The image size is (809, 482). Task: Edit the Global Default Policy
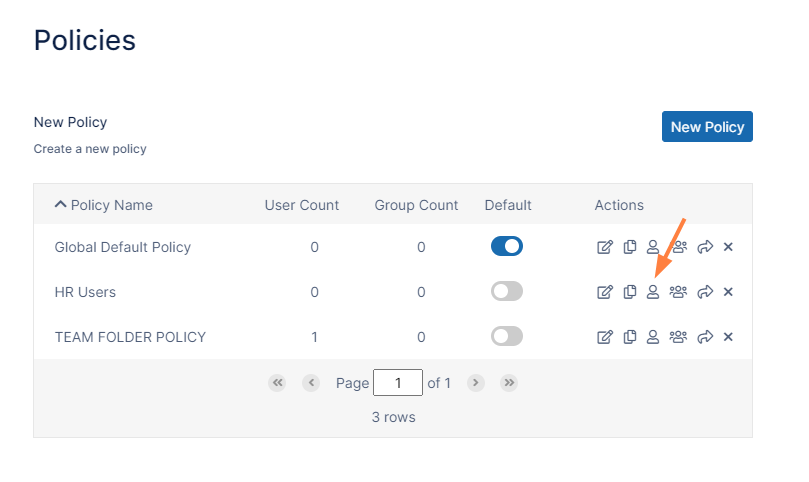[604, 247]
